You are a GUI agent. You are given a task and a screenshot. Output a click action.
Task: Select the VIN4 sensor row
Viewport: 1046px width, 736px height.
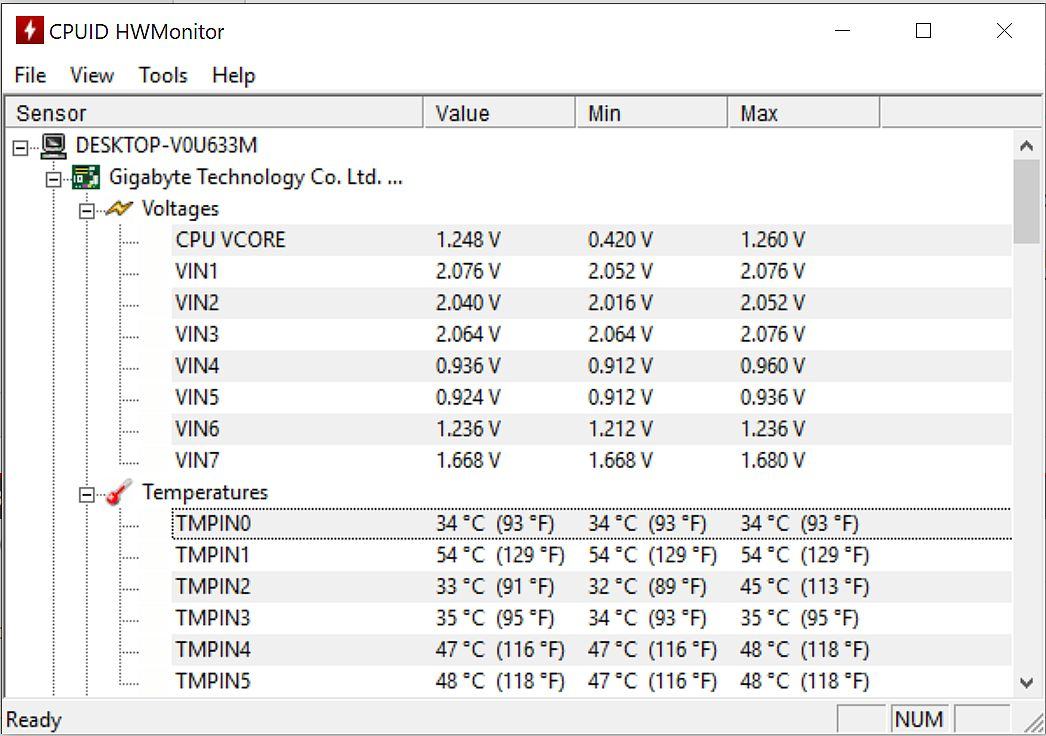(x=592, y=366)
